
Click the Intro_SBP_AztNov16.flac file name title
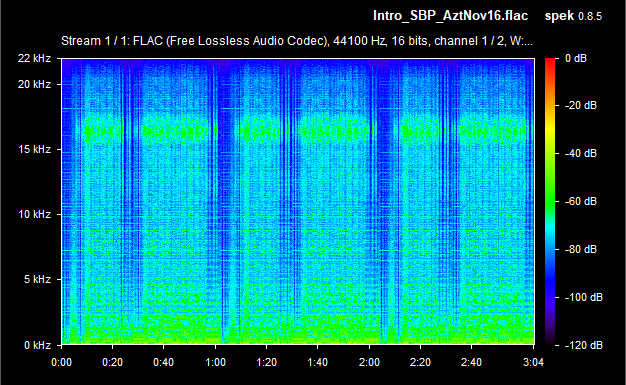(450, 16)
